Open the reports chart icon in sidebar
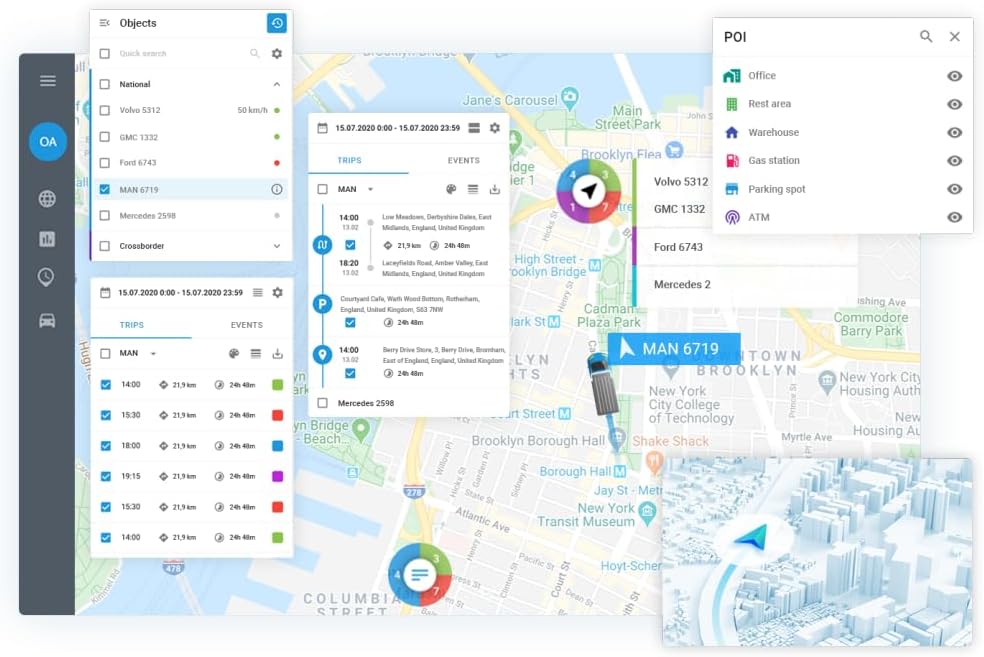The image size is (984, 657). (47, 239)
